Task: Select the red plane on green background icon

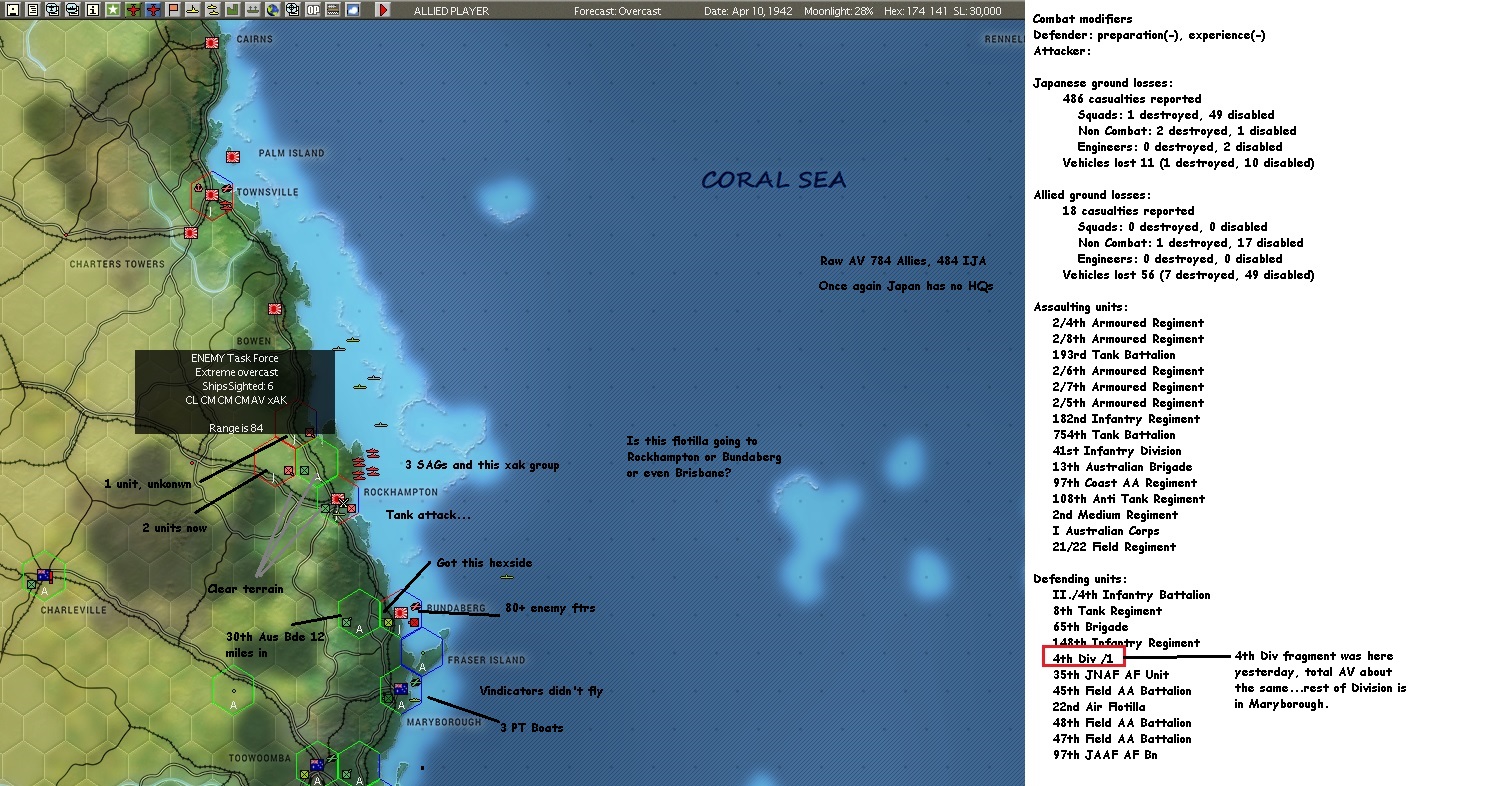Action: 133,10
